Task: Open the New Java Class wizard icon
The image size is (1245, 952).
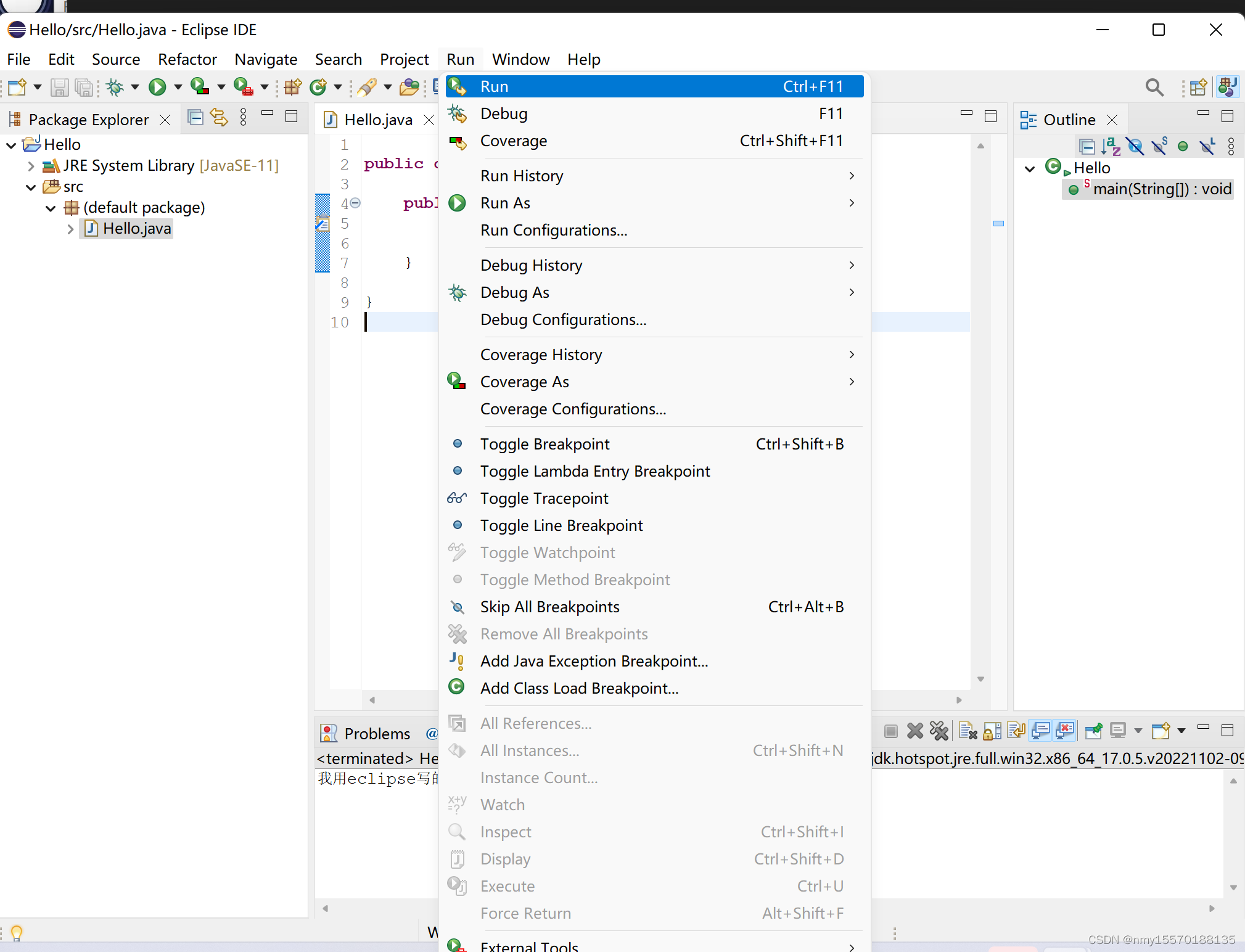Action: pyautogui.click(x=318, y=87)
